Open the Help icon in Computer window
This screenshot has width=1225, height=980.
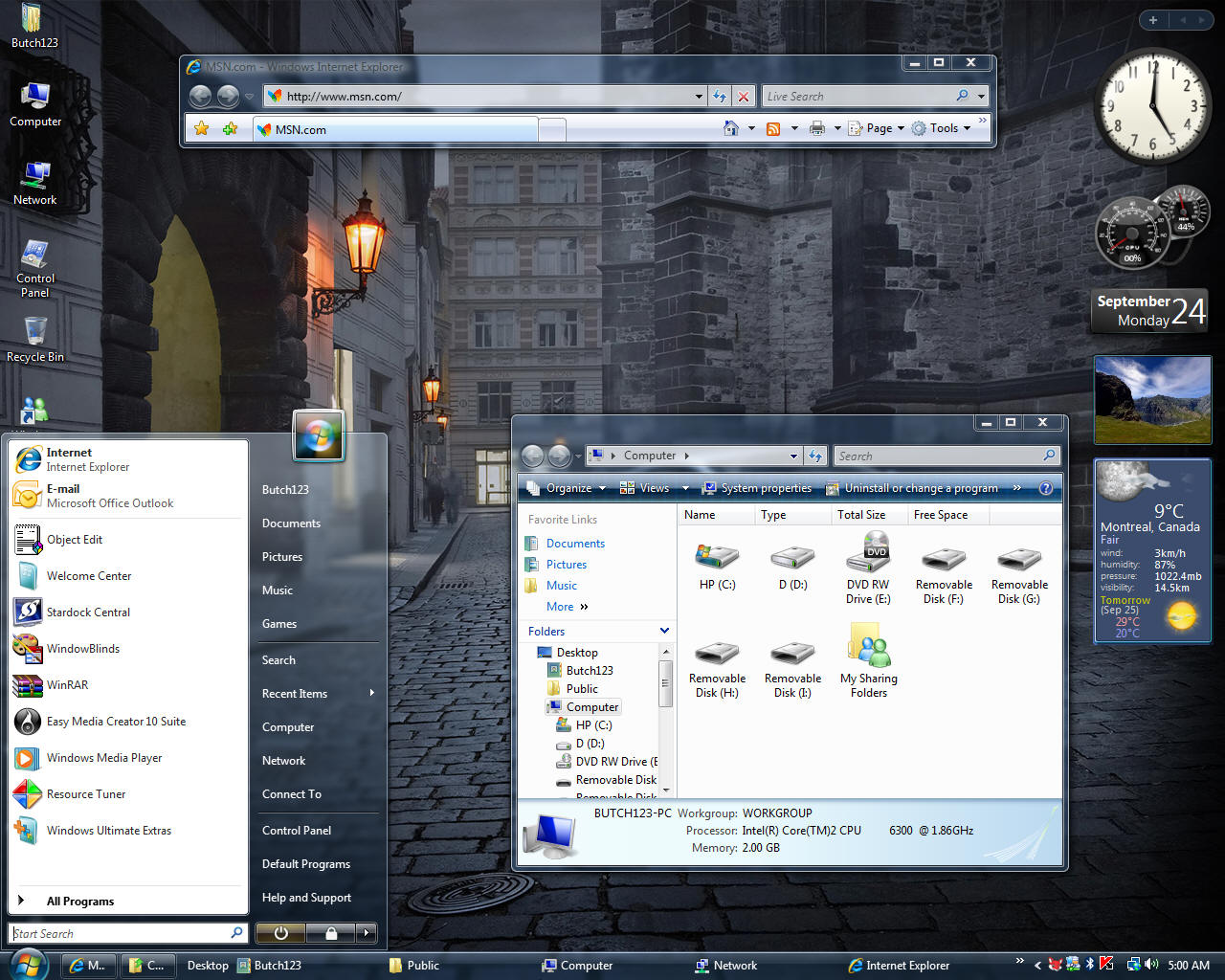pos(1046,488)
